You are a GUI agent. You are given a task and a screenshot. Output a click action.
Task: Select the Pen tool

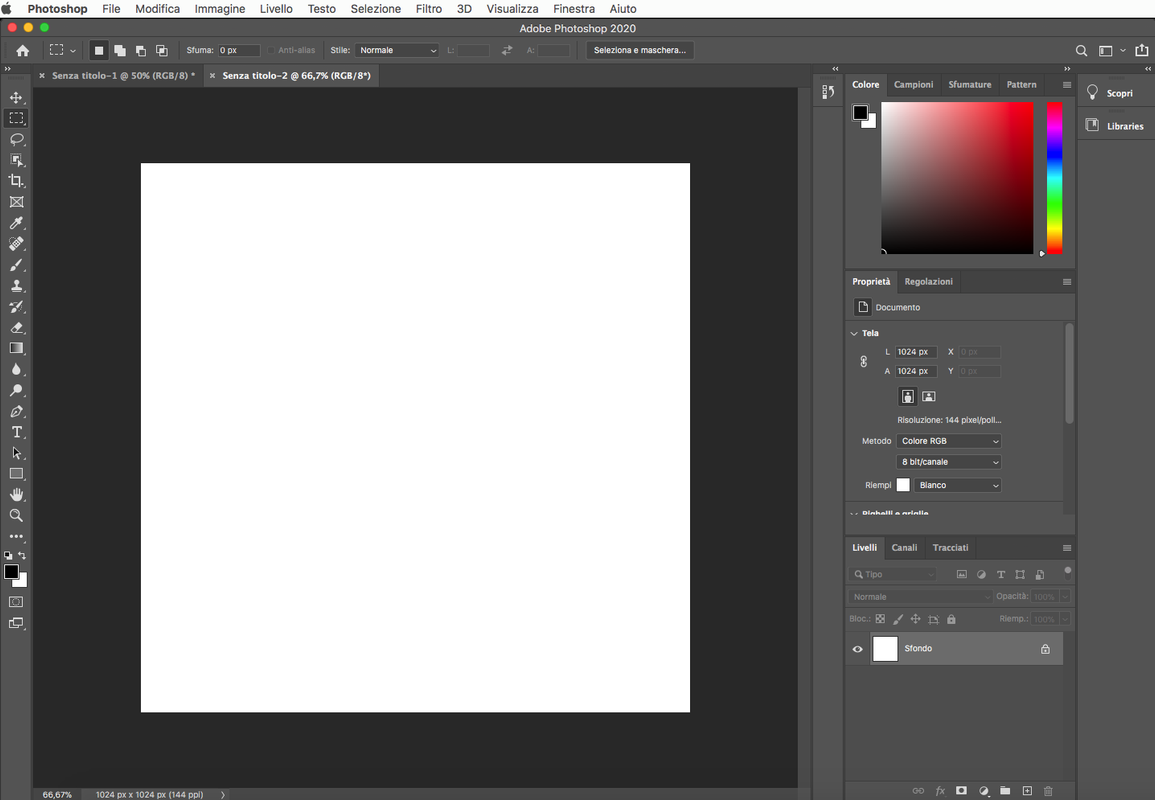click(x=16, y=411)
